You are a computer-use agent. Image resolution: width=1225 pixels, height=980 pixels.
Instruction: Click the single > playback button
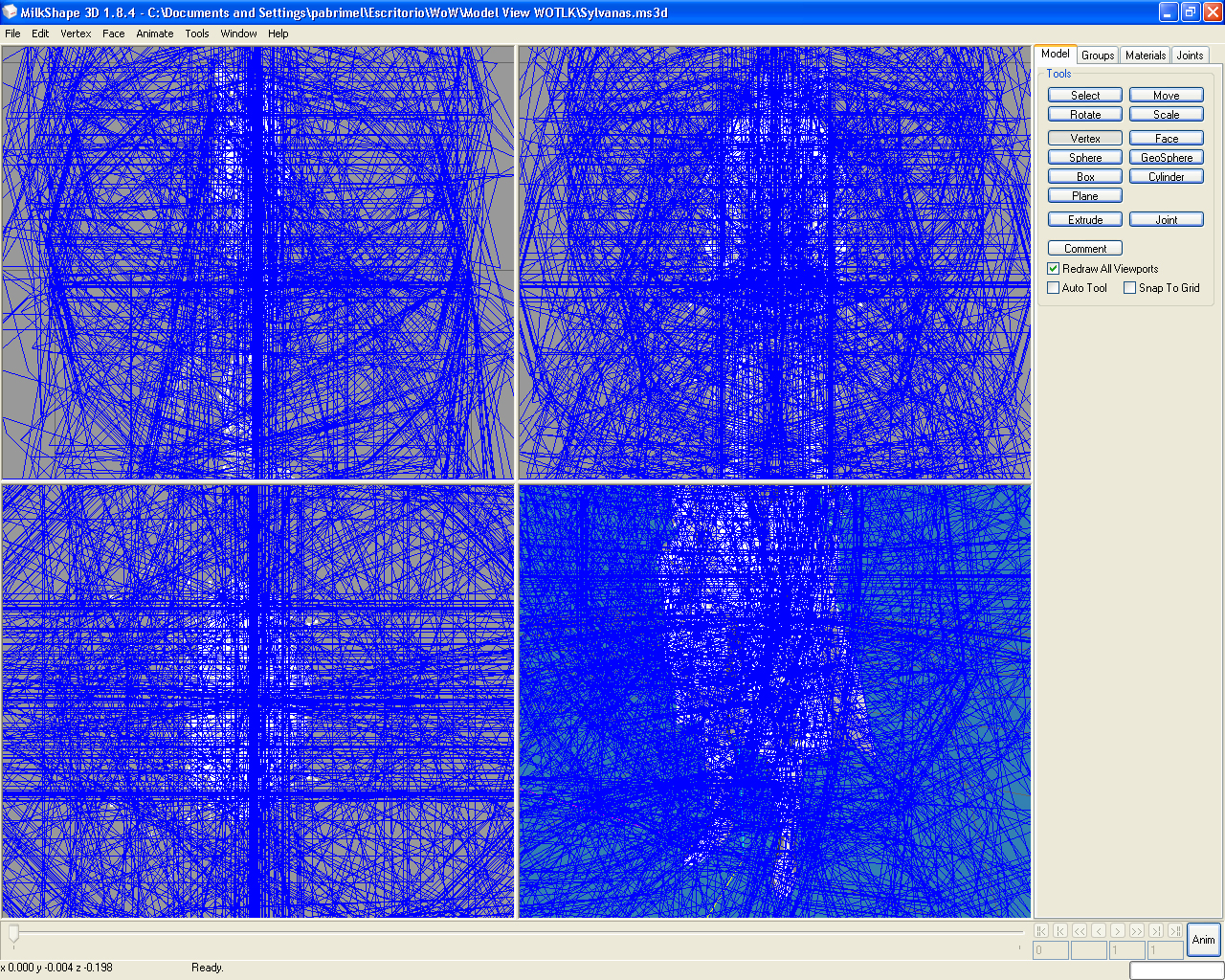(x=1118, y=930)
